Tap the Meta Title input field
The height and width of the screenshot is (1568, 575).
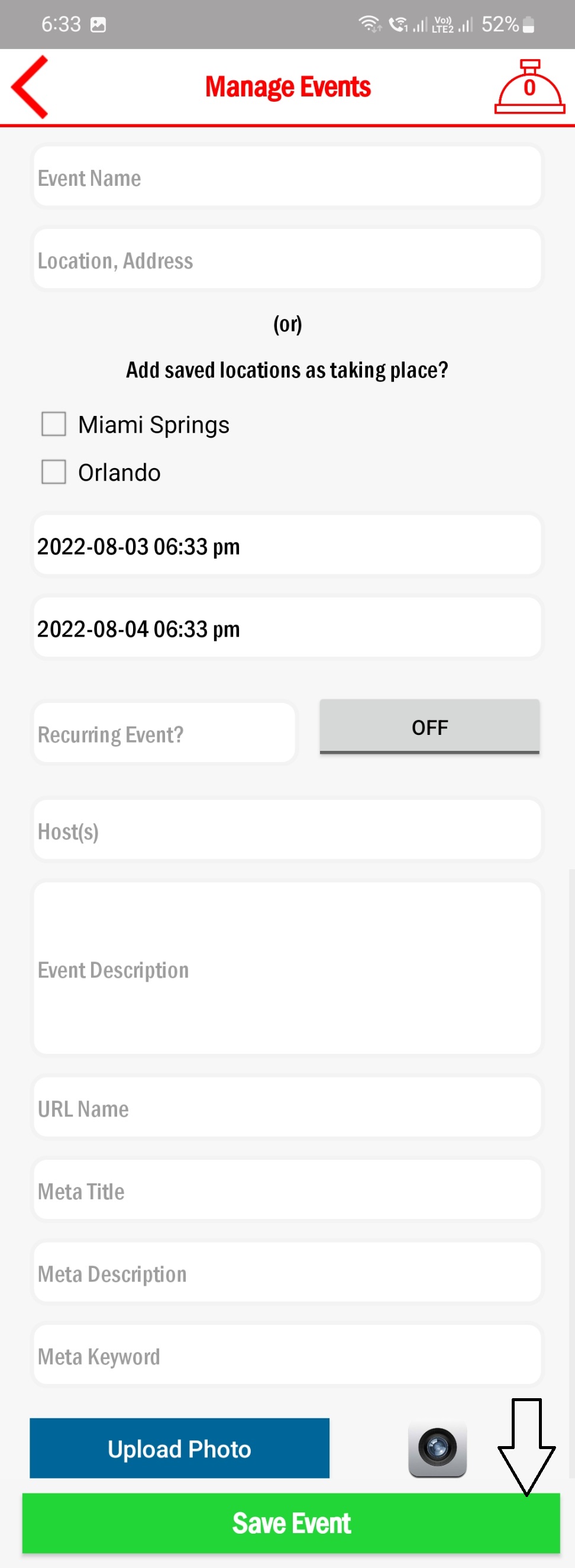click(286, 1190)
